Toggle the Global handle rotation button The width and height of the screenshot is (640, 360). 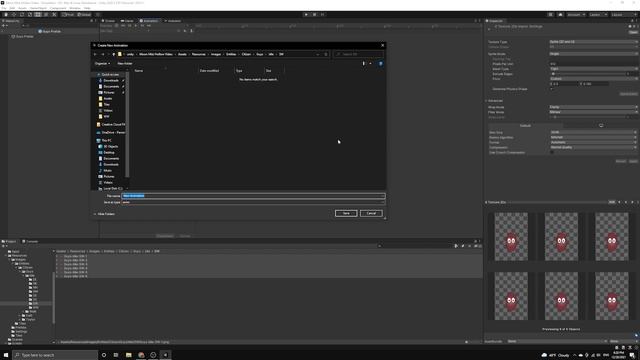(x=84, y=14)
